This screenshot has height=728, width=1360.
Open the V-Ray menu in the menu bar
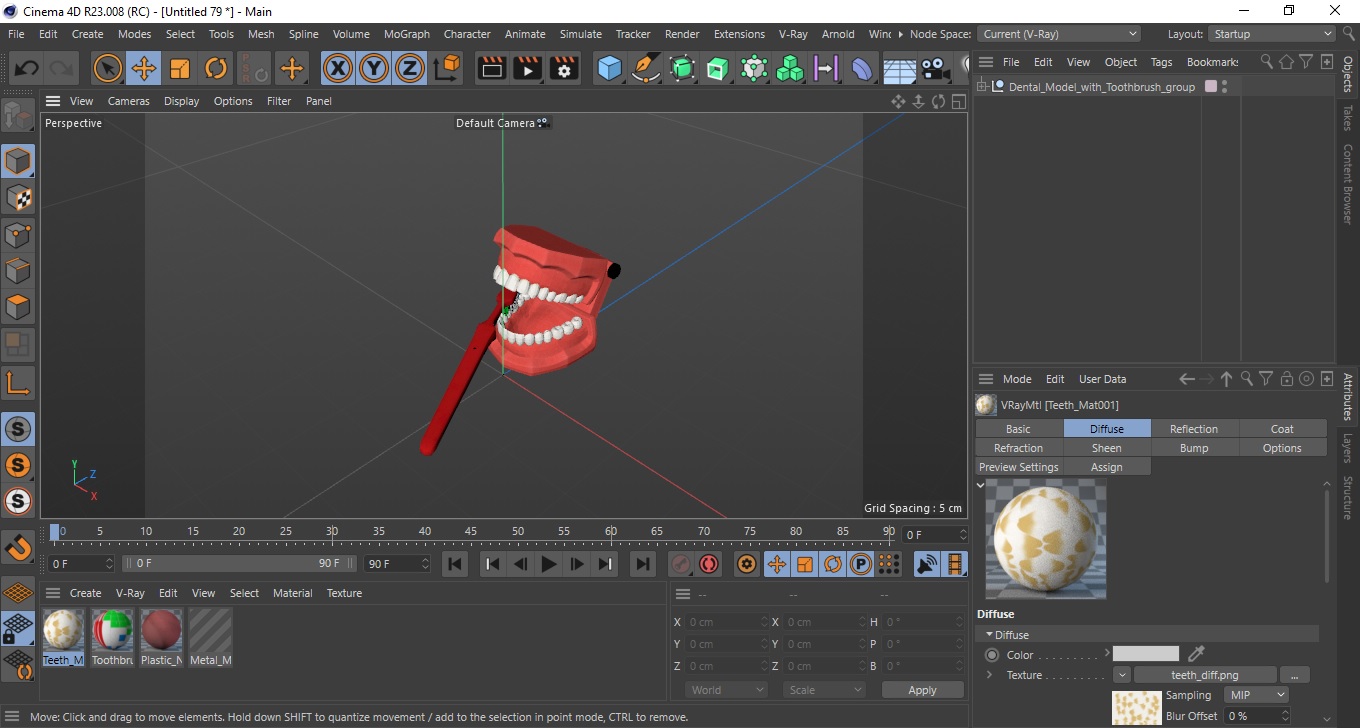(793, 34)
